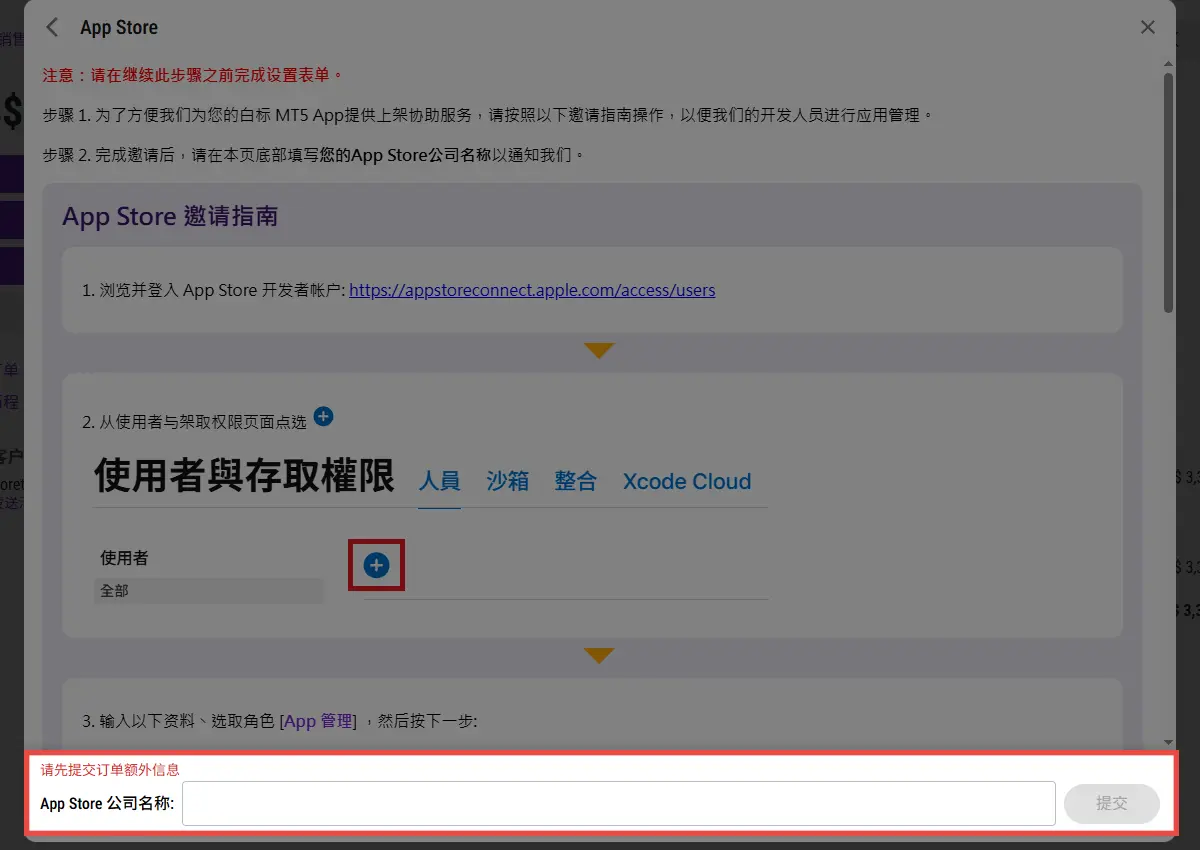1200x850 pixels.
Task: Click the 使用者與存取權限 heading
Action: (244, 476)
